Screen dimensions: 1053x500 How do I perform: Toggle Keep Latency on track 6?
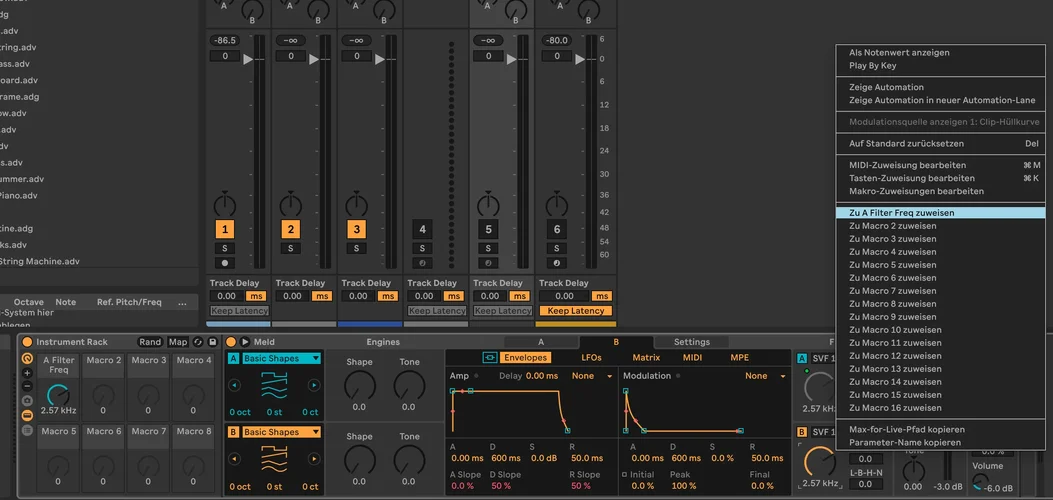(x=575, y=311)
